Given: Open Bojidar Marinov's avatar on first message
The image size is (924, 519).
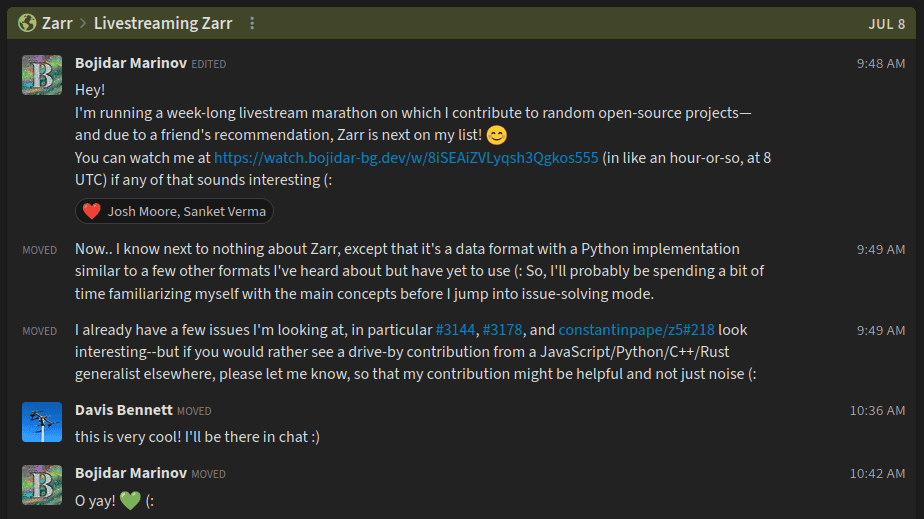Looking at the screenshot, I should 42,75.
